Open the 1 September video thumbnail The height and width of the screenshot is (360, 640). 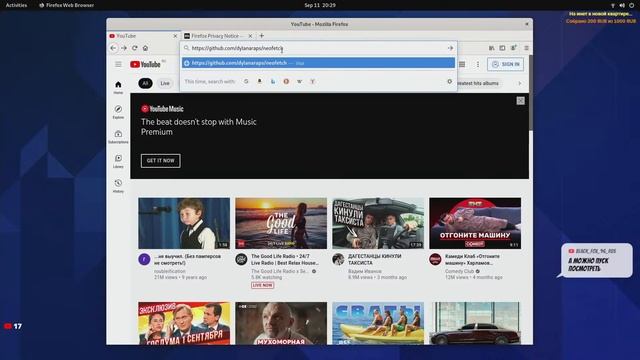click(184, 323)
